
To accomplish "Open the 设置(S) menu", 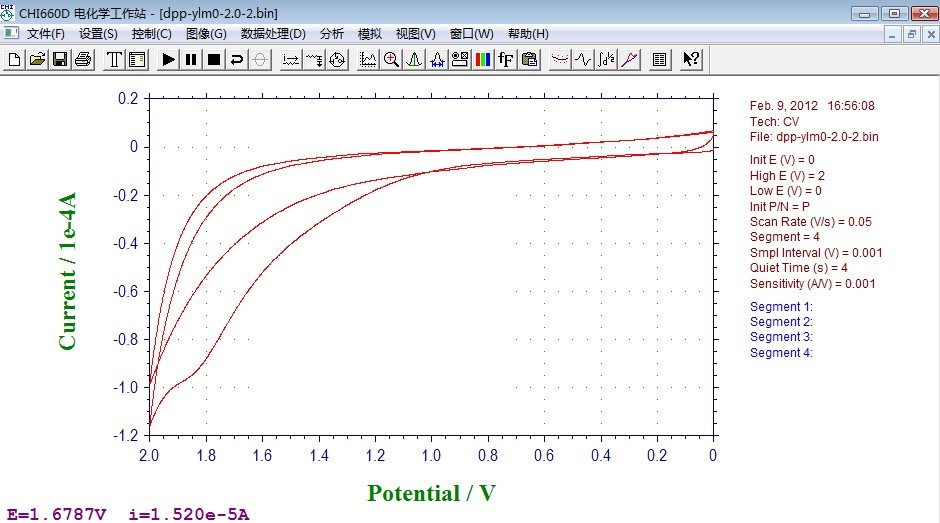I will click(x=98, y=34).
